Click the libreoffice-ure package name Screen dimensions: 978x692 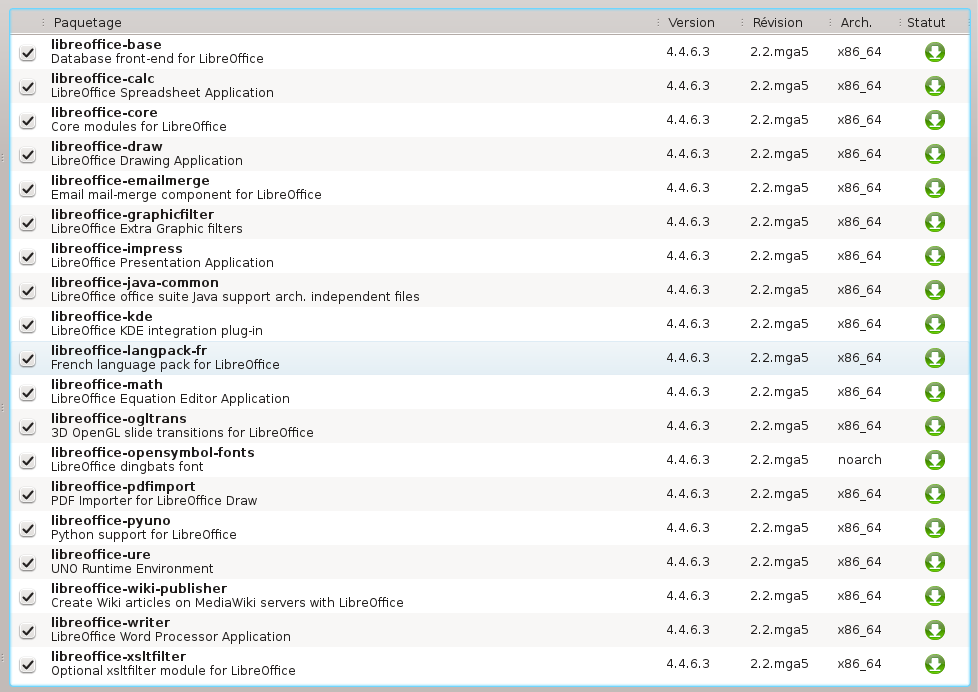click(100, 554)
